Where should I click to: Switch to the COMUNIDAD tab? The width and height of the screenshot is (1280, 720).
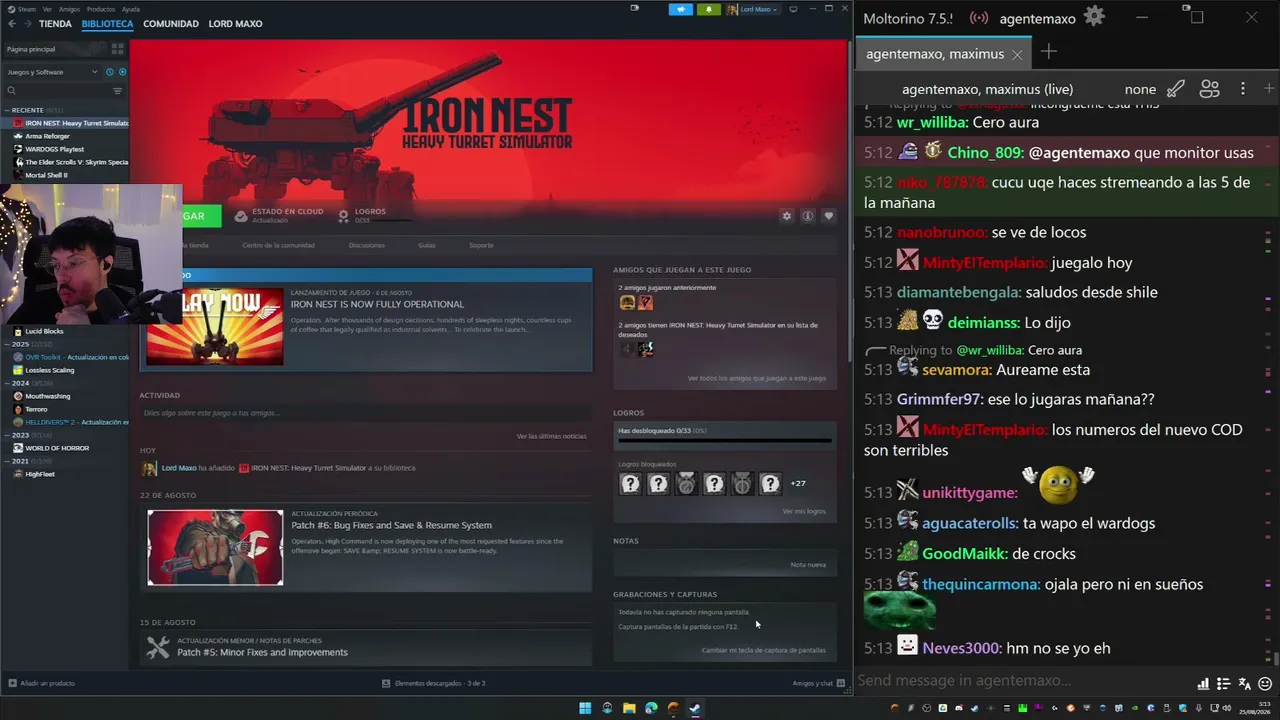[171, 23]
